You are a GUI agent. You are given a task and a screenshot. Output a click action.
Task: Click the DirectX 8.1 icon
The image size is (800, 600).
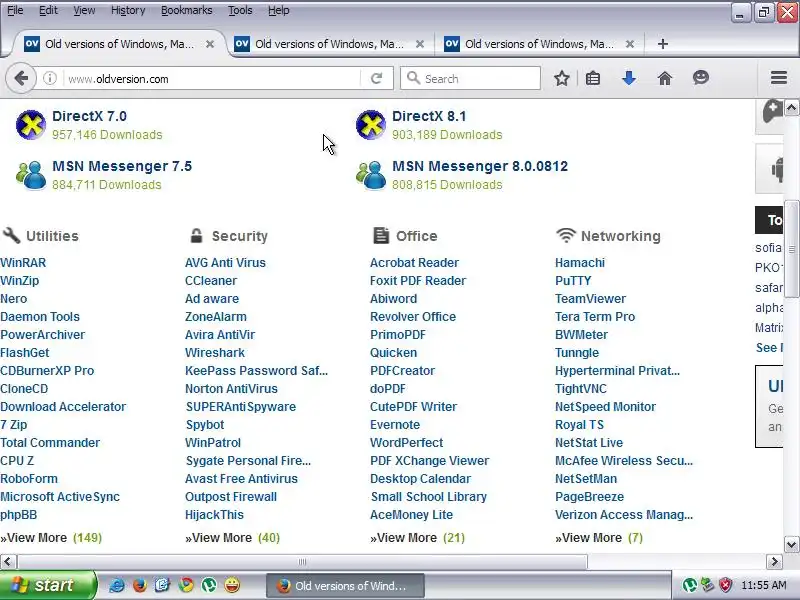[x=371, y=124]
